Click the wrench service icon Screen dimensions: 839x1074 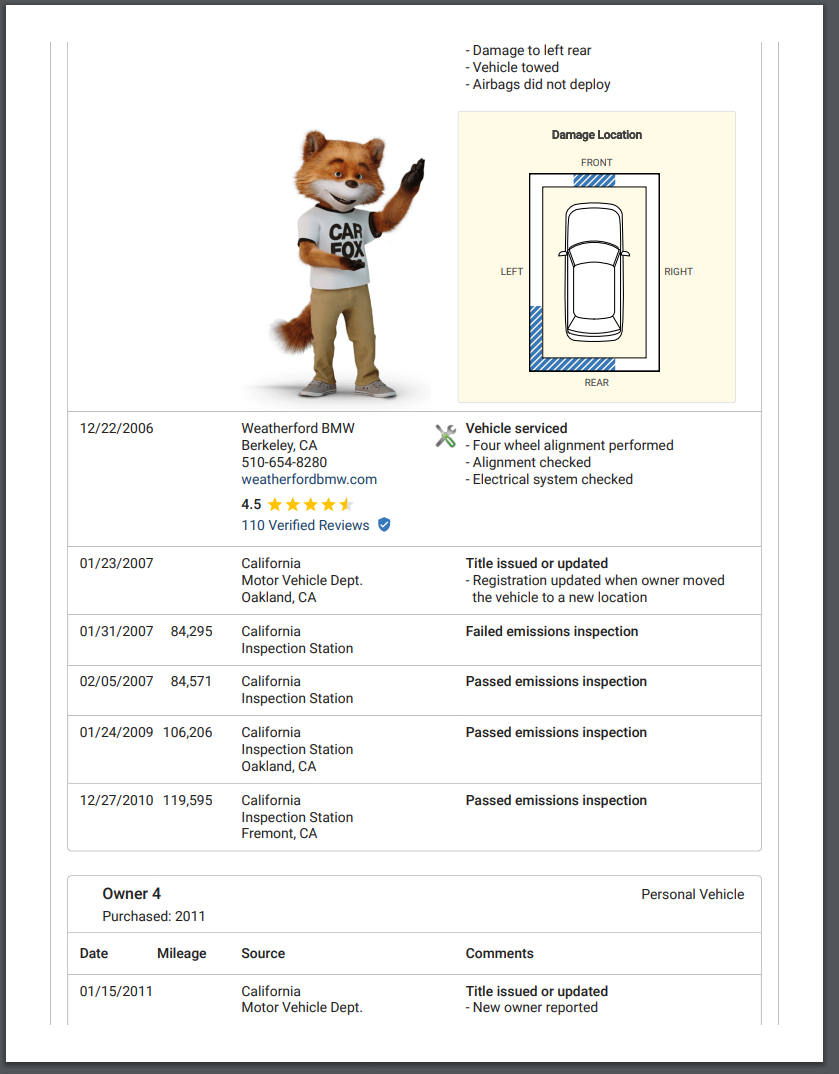click(446, 436)
